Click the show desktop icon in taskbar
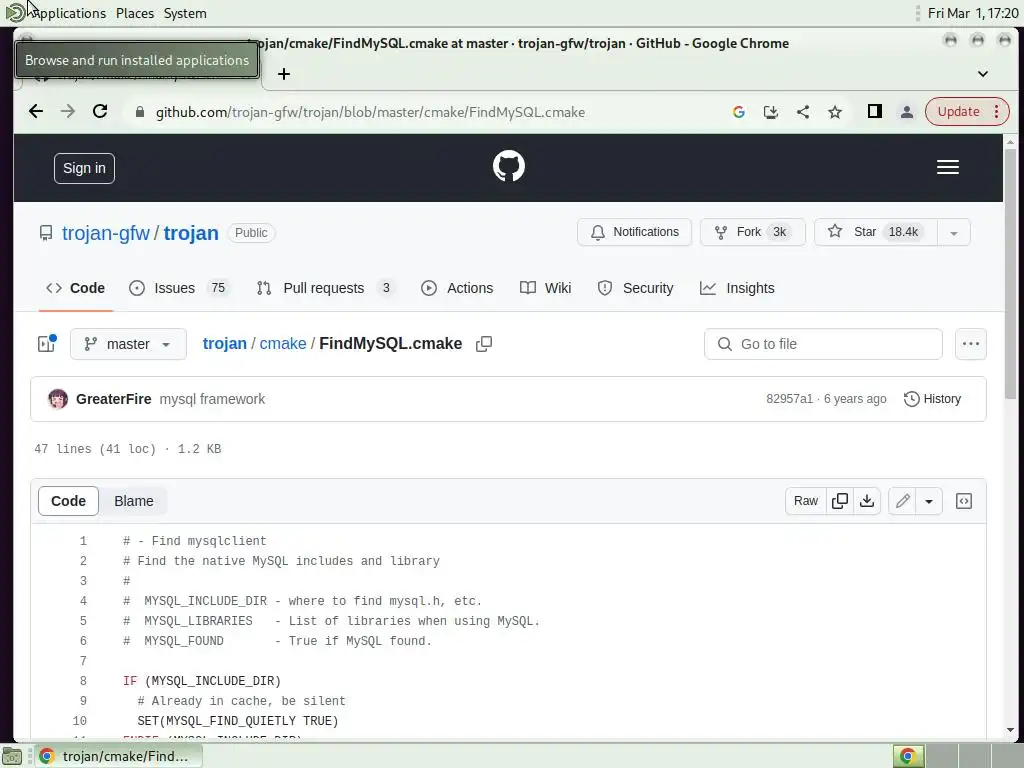Screen dimensions: 1024x768 [12, 757]
